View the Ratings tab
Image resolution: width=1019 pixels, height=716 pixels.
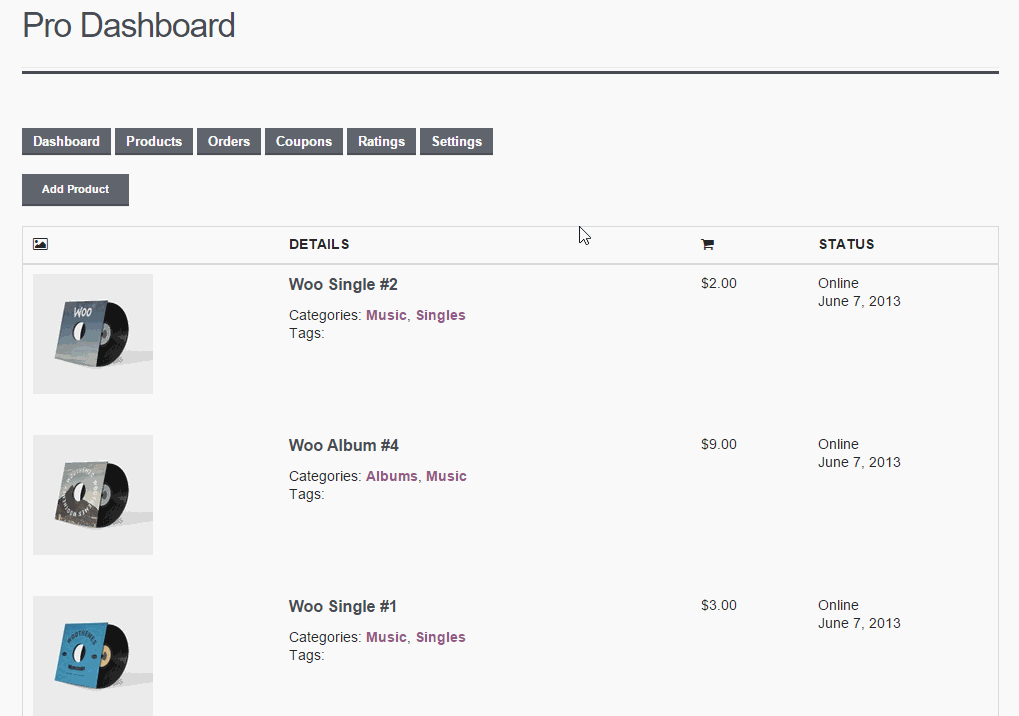(x=381, y=142)
